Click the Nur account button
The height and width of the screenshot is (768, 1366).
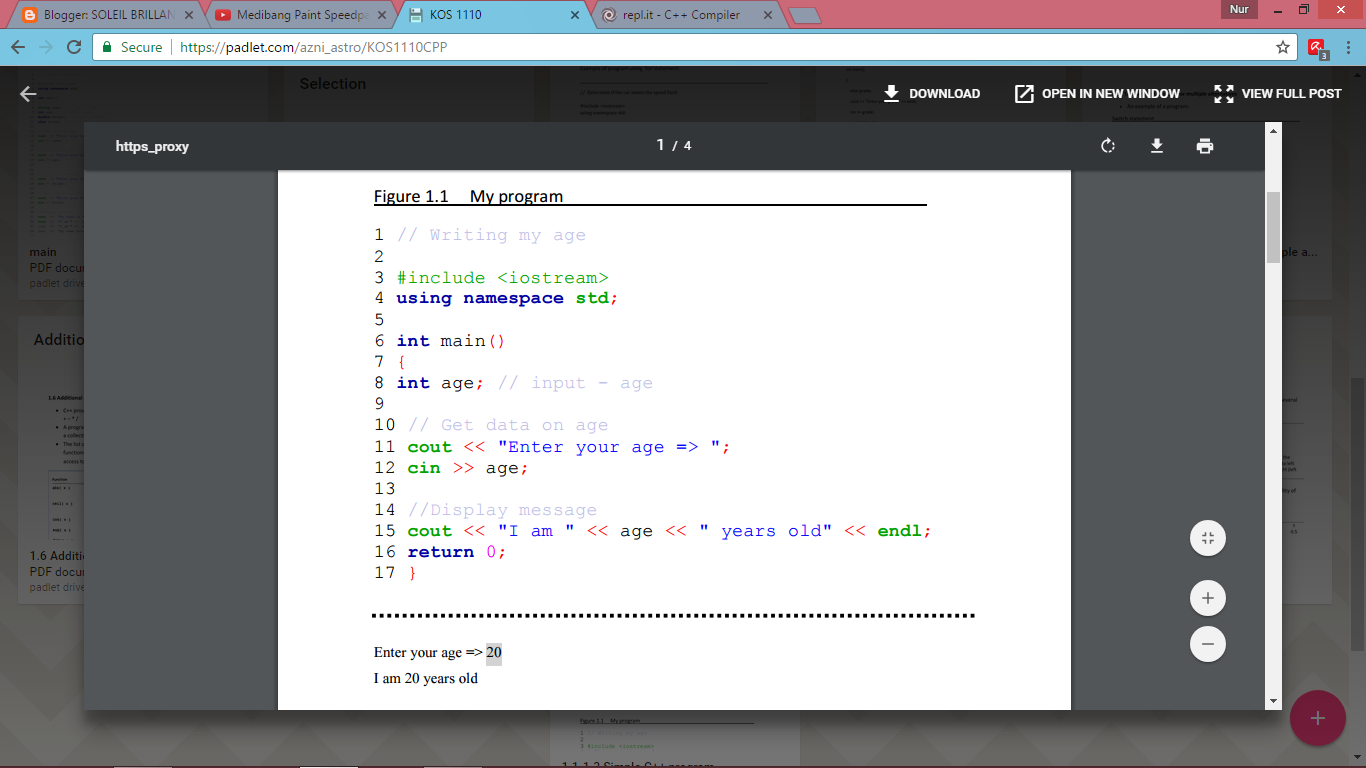[1238, 9]
